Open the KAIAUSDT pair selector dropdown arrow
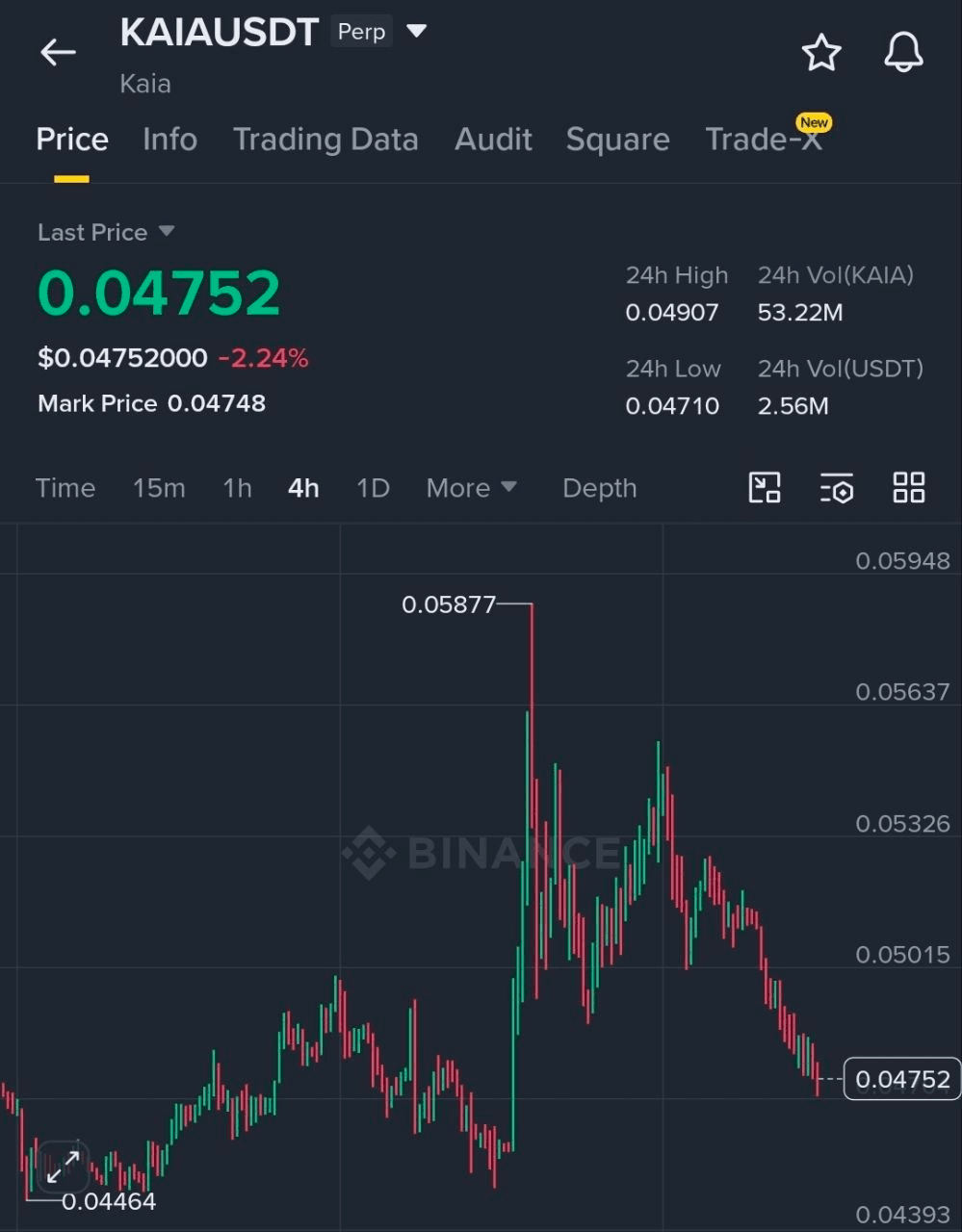962x1232 pixels. pyautogui.click(x=416, y=32)
